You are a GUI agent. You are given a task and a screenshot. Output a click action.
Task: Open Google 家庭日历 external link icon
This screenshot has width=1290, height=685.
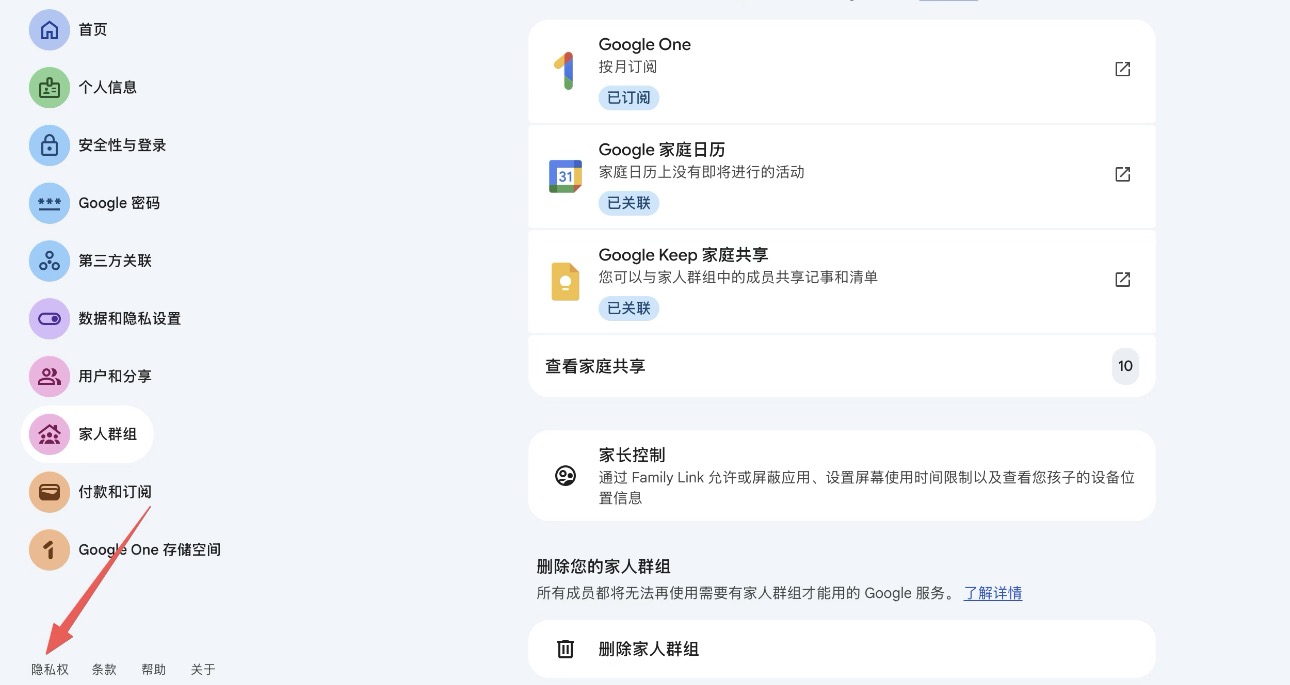point(1123,174)
